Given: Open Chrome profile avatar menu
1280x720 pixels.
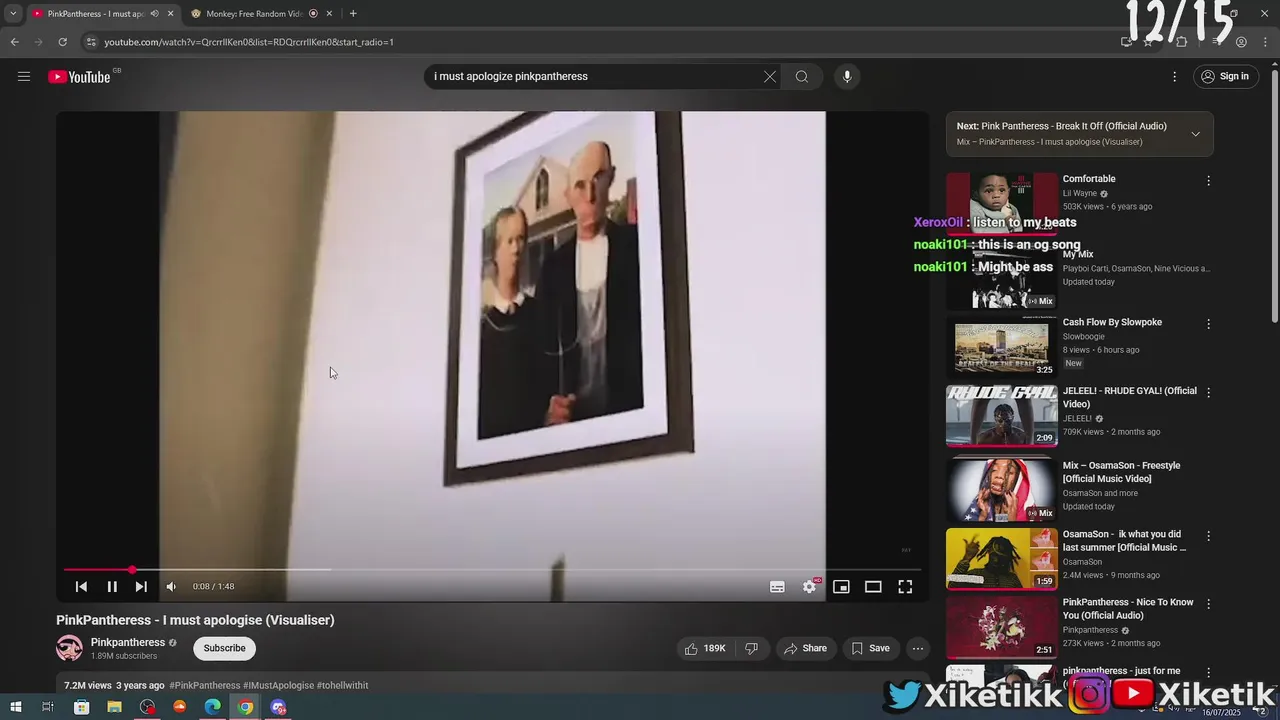Looking at the screenshot, I should click(1241, 42).
